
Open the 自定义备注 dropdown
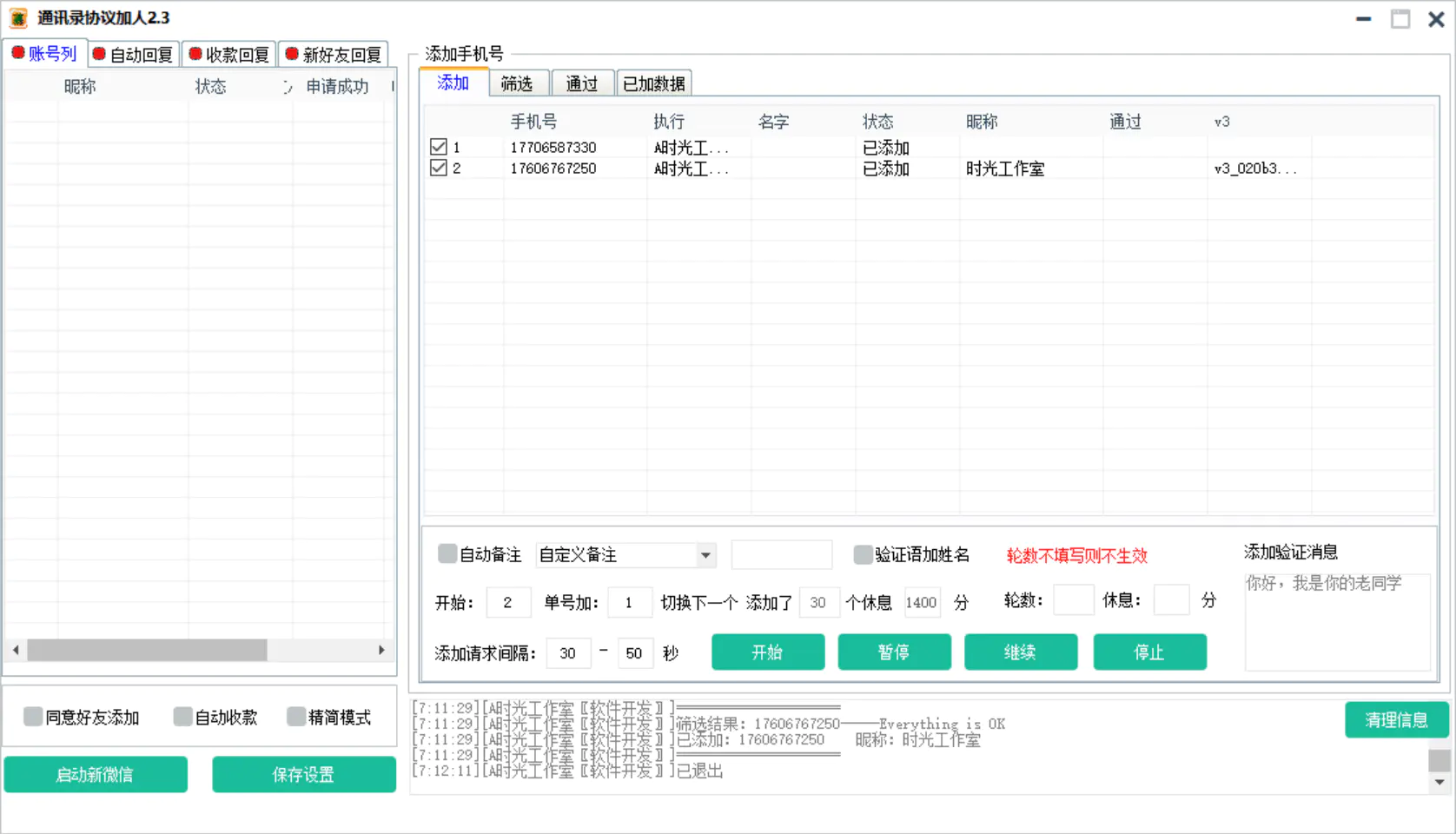coord(705,555)
